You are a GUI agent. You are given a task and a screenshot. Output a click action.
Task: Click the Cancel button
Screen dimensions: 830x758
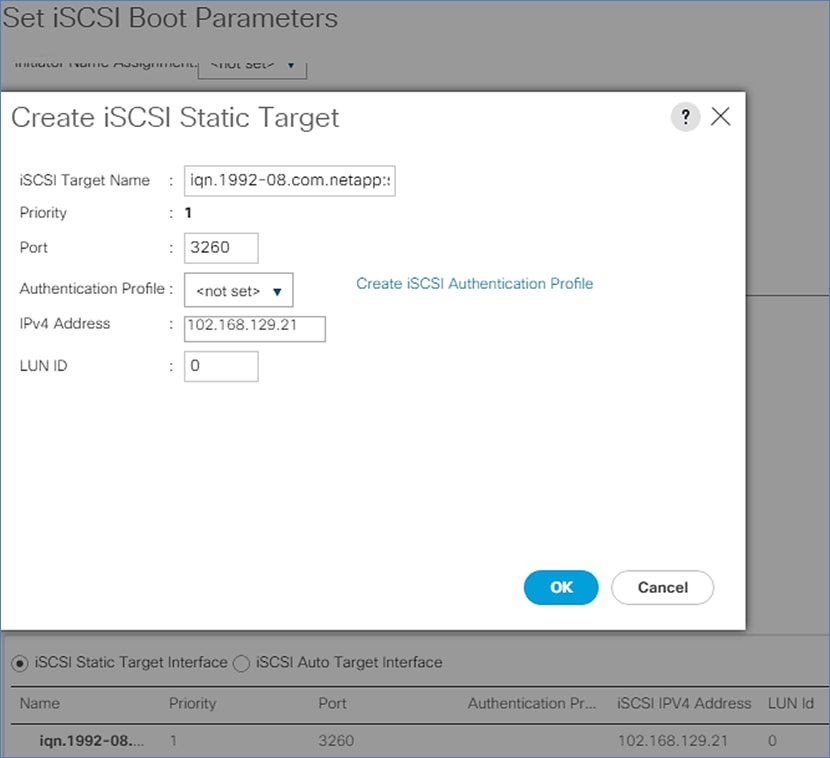point(662,587)
